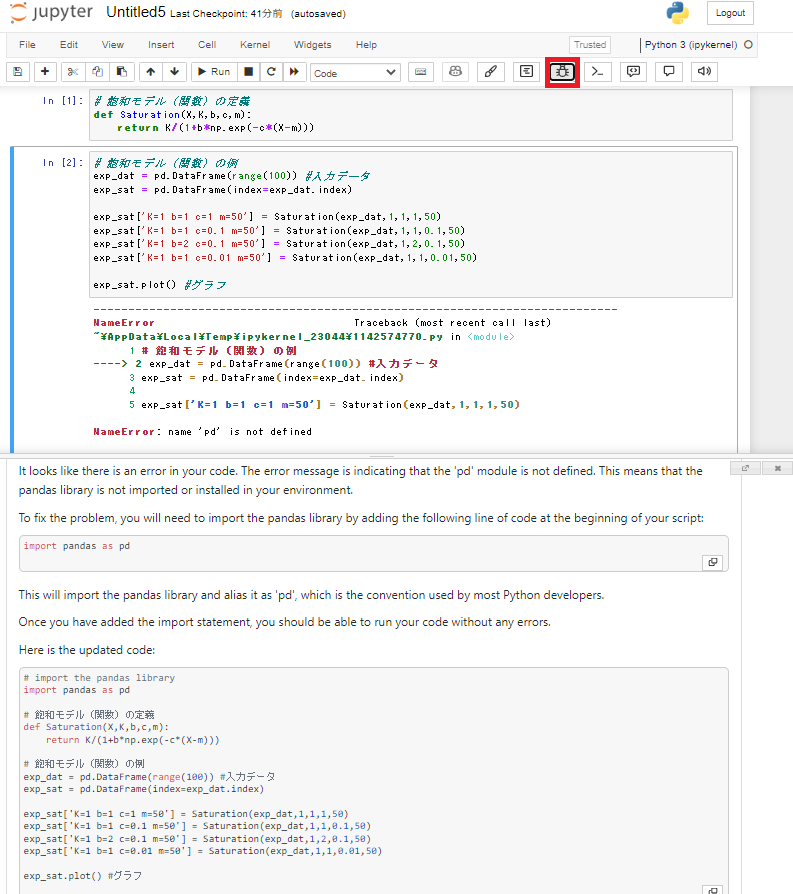The height and width of the screenshot is (894, 793).
Task: Click the save and checkpoint icon
Action: point(18,72)
